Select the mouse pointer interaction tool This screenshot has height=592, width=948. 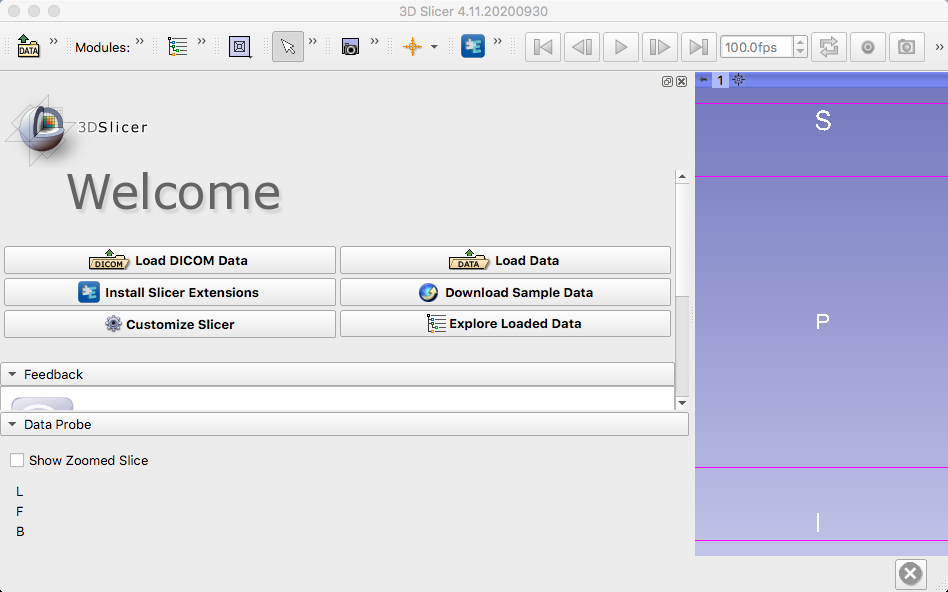(x=288, y=47)
